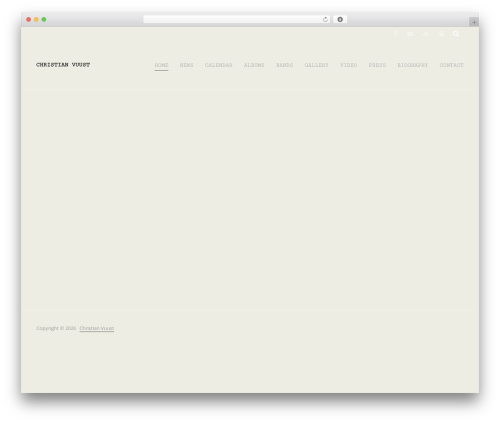This screenshot has height=423, width=500.
Task: Click the browser address bar field
Action: (x=236, y=20)
